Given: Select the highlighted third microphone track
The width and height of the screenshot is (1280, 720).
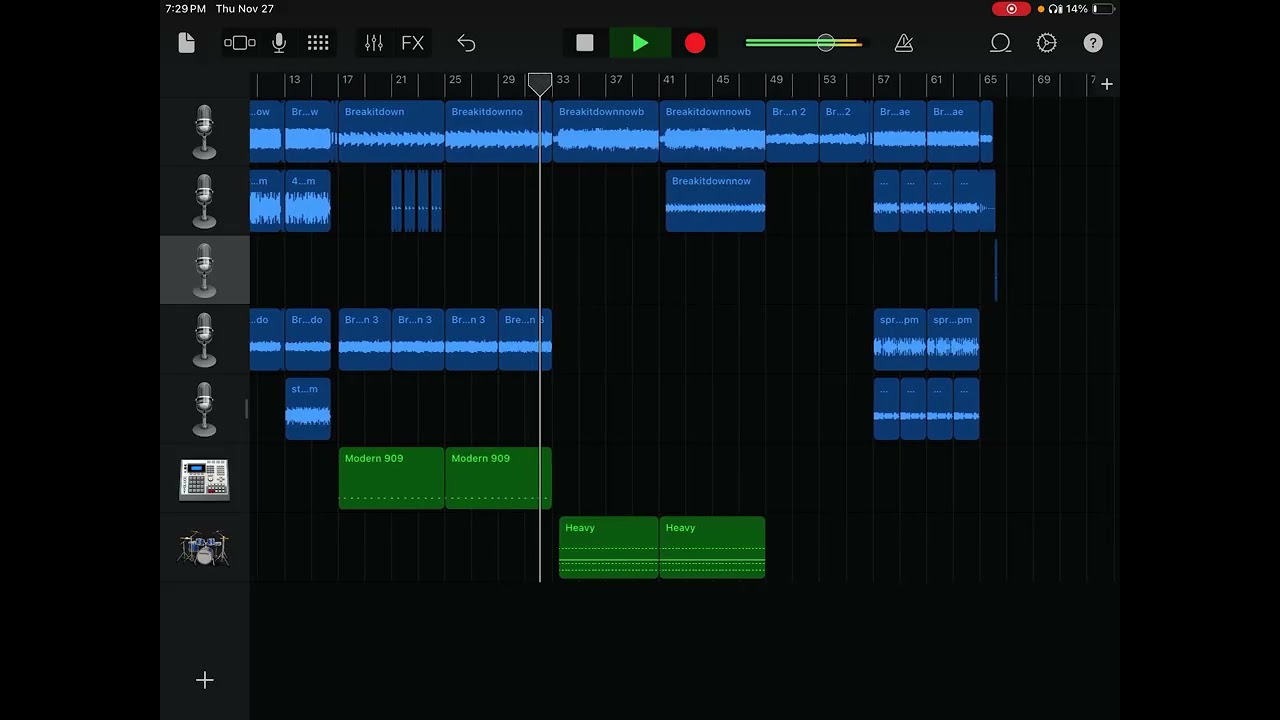Looking at the screenshot, I should [x=204, y=270].
